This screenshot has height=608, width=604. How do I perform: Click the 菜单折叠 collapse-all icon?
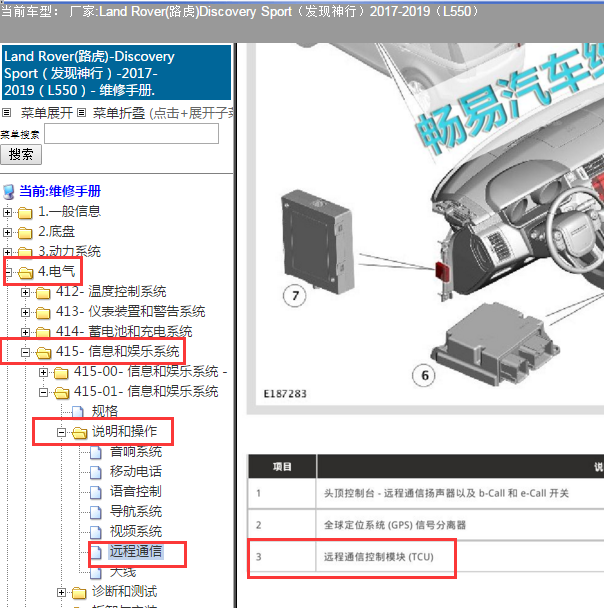(x=81, y=113)
